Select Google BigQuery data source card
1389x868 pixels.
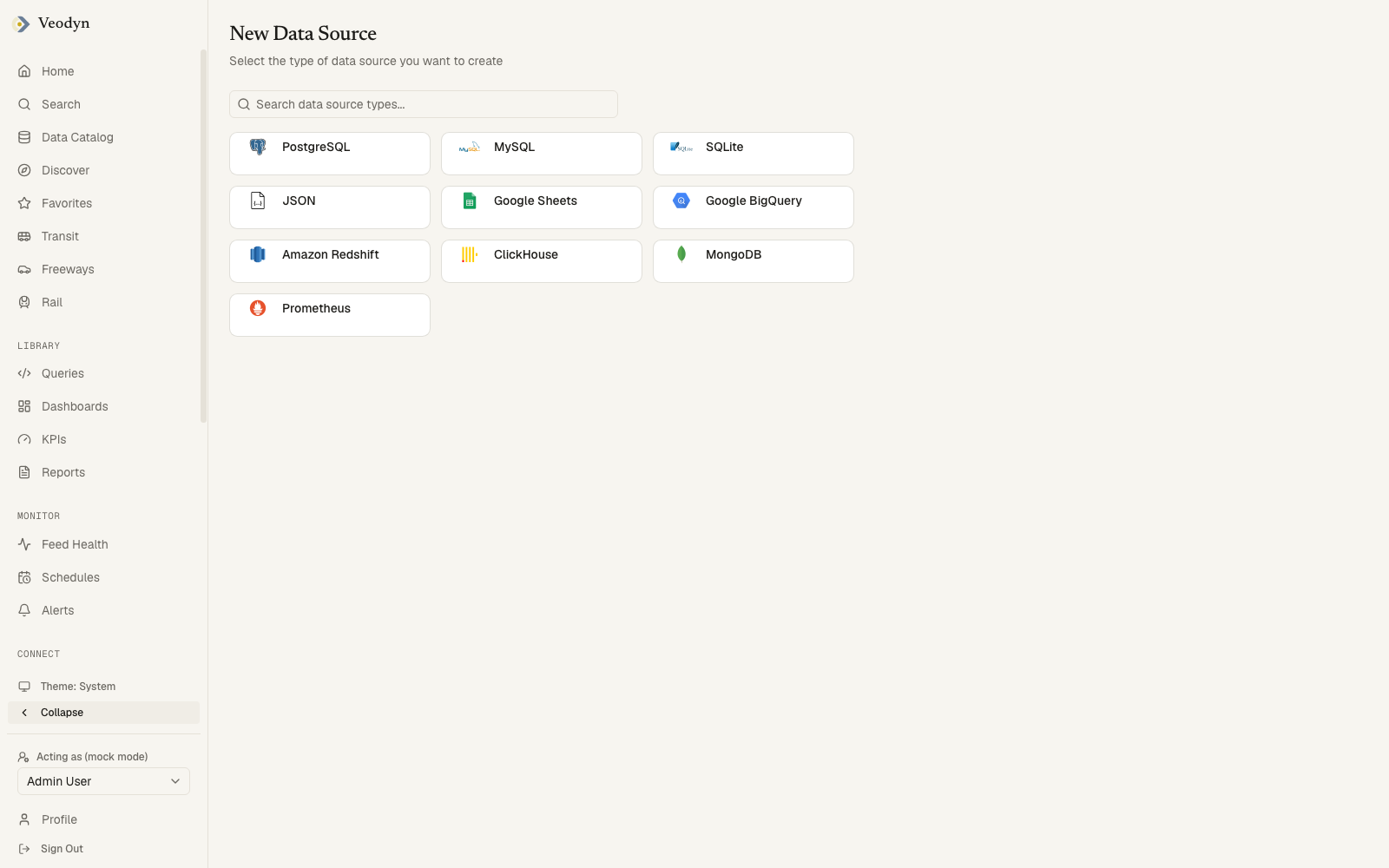click(x=754, y=207)
